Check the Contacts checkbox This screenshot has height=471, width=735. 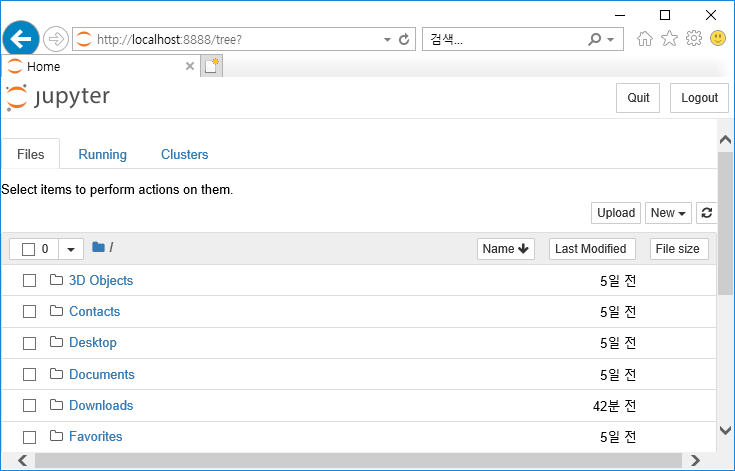pyautogui.click(x=30, y=312)
